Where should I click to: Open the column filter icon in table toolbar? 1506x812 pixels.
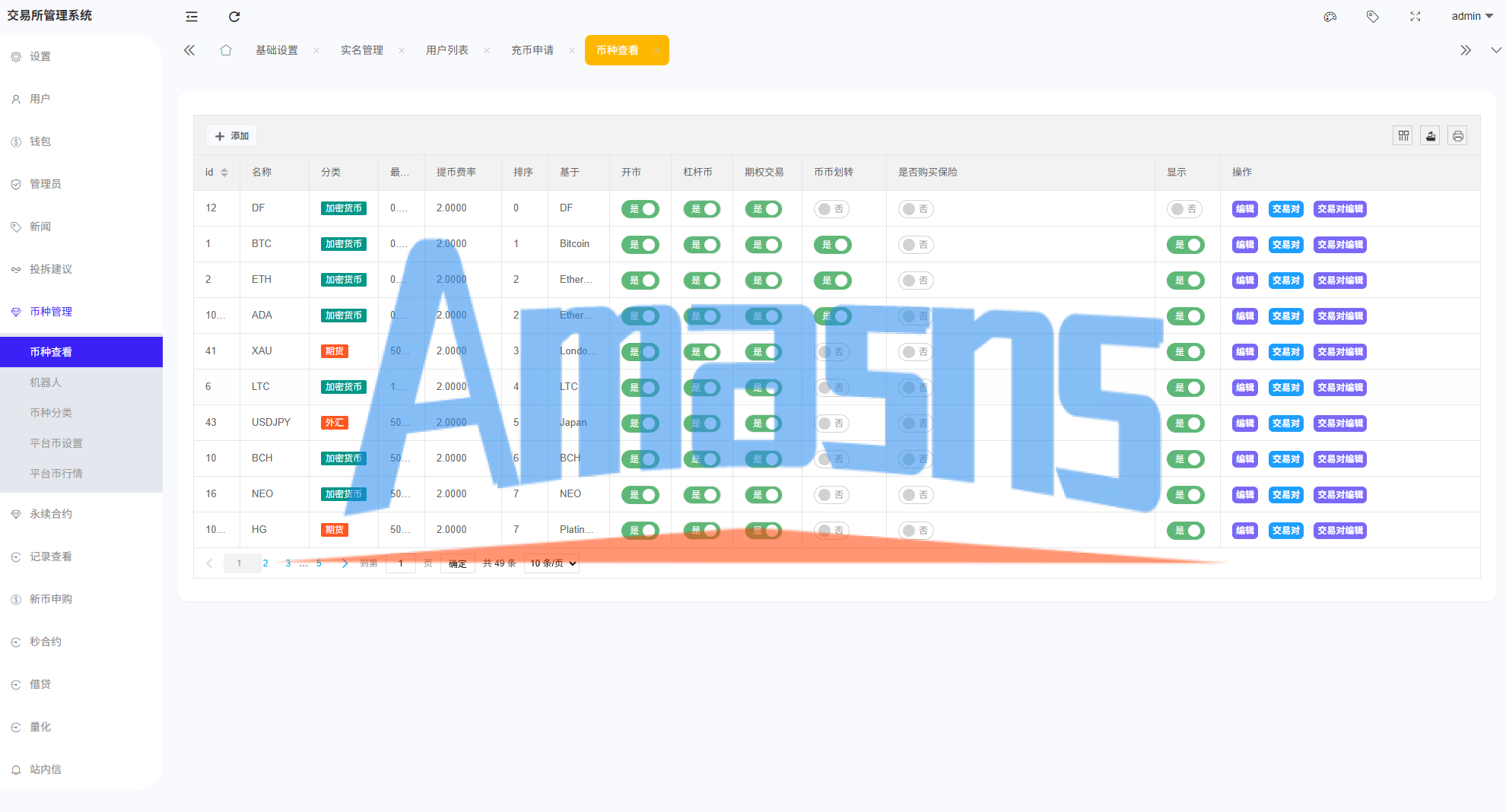[x=1403, y=136]
